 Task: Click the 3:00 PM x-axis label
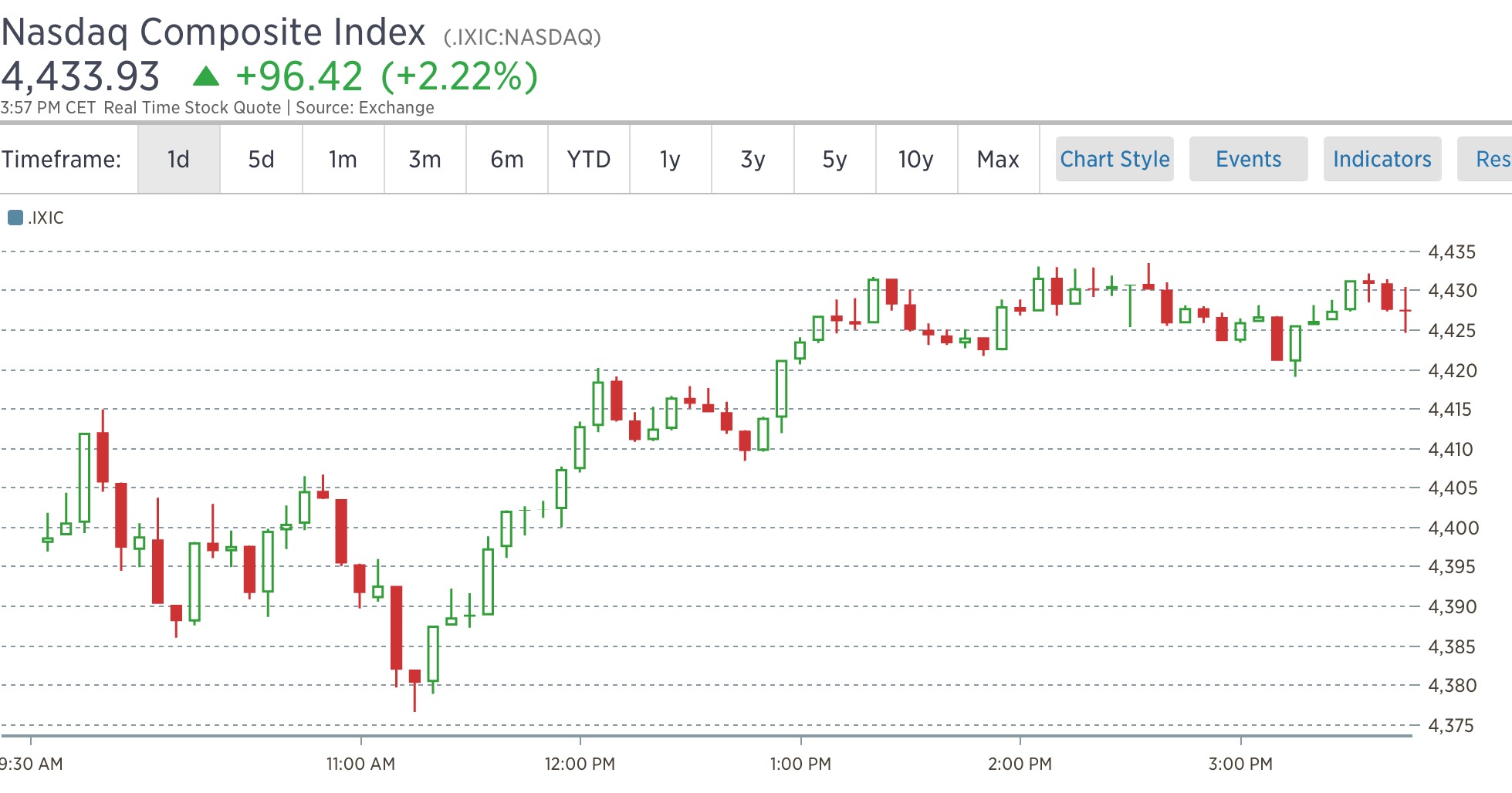(1240, 764)
